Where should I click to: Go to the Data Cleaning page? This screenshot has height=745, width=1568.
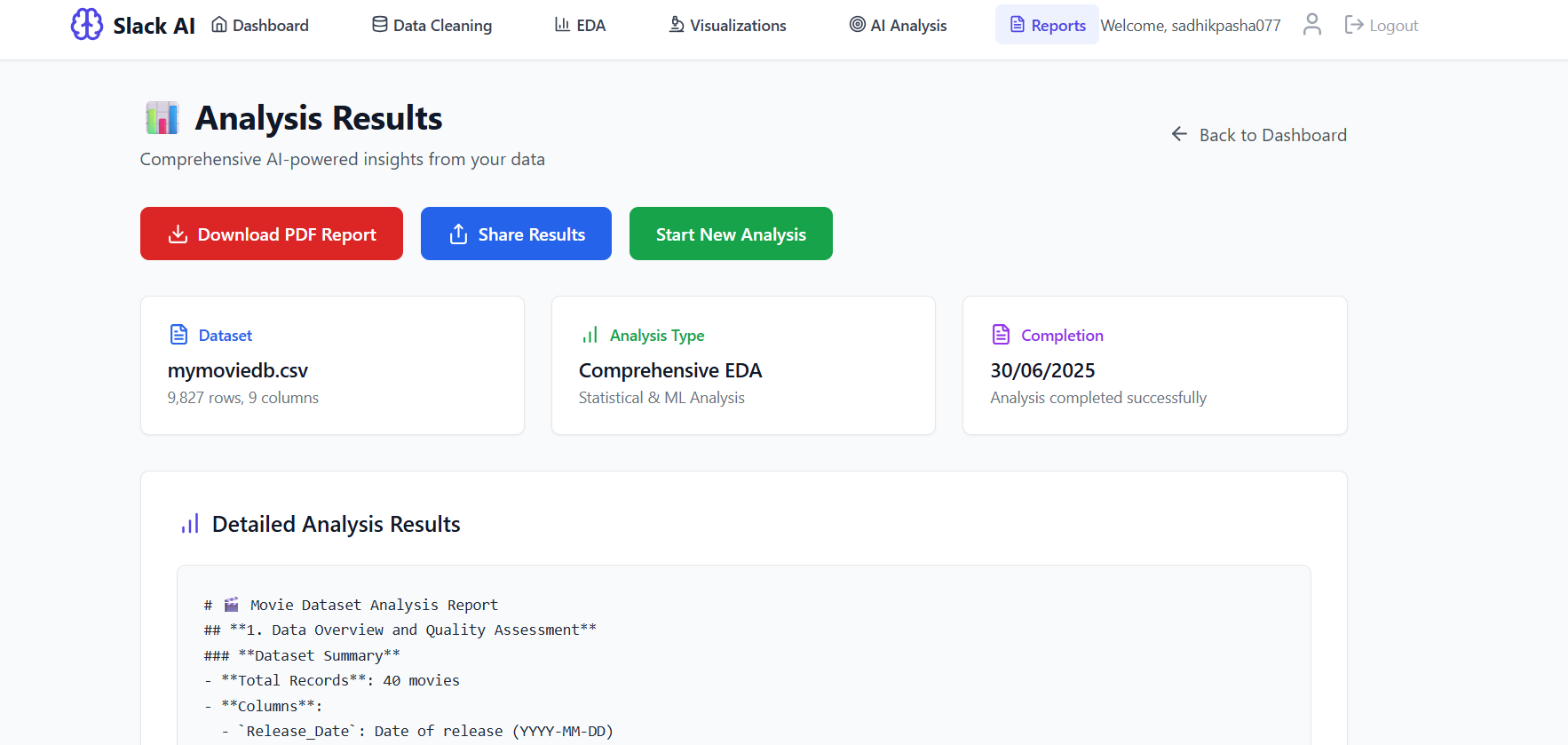coord(432,25)
